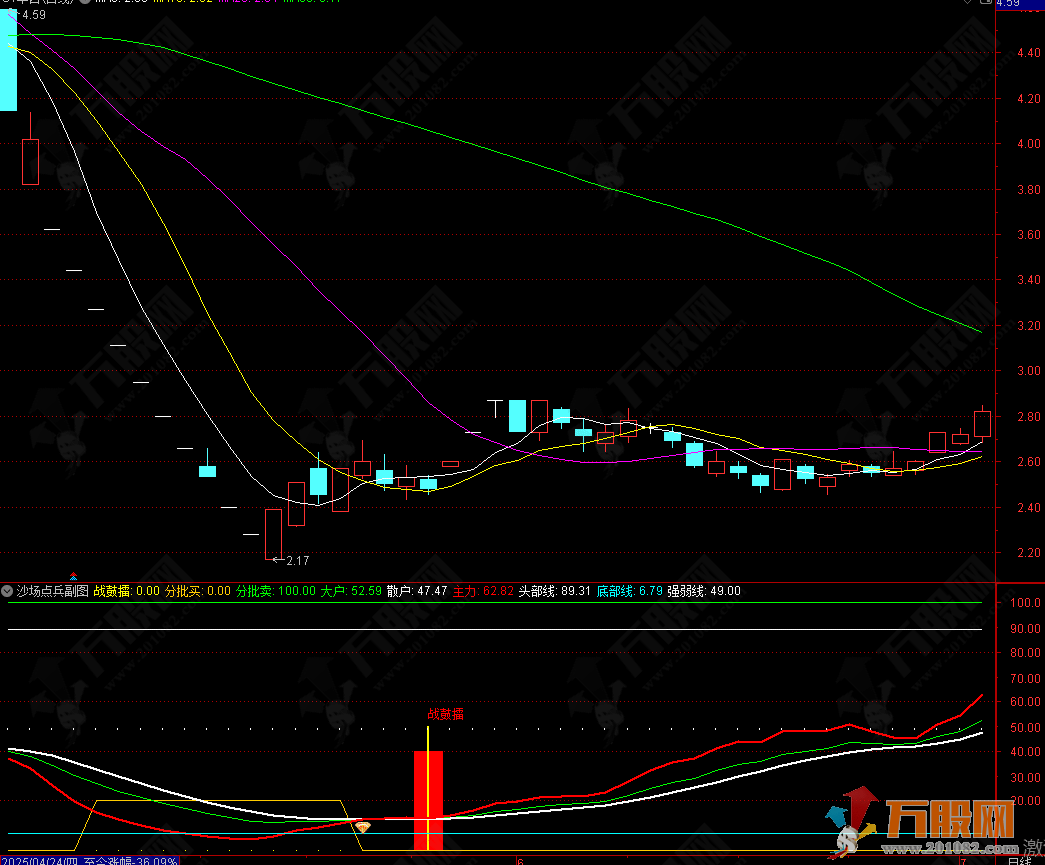Click the 主力 value in indicator header
The height and width of the screenshot is (865, 1045).
coord(497,591)
